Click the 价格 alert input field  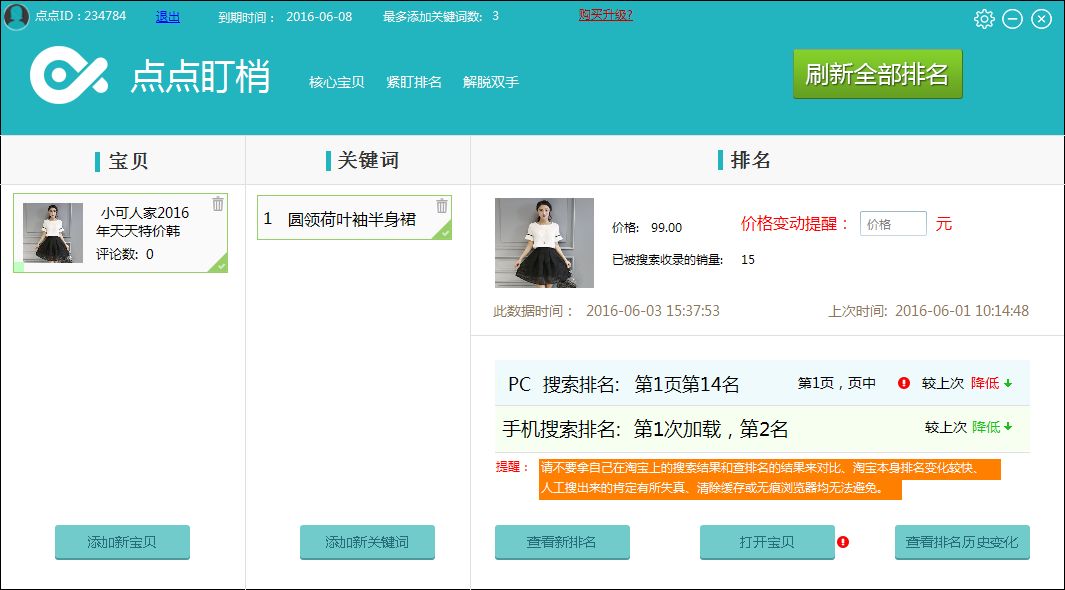[x=892, y=224]
